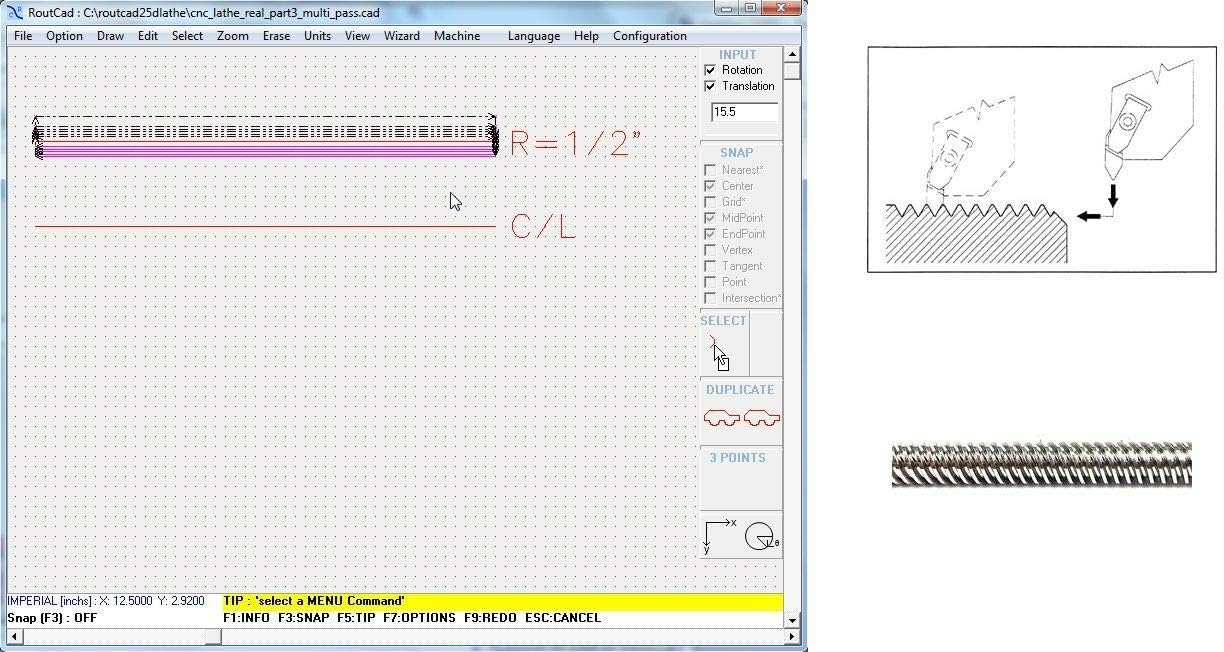Click F1:INFO in the shortcut bar
Screen dimensions: 1224x652
click(246, 618)
